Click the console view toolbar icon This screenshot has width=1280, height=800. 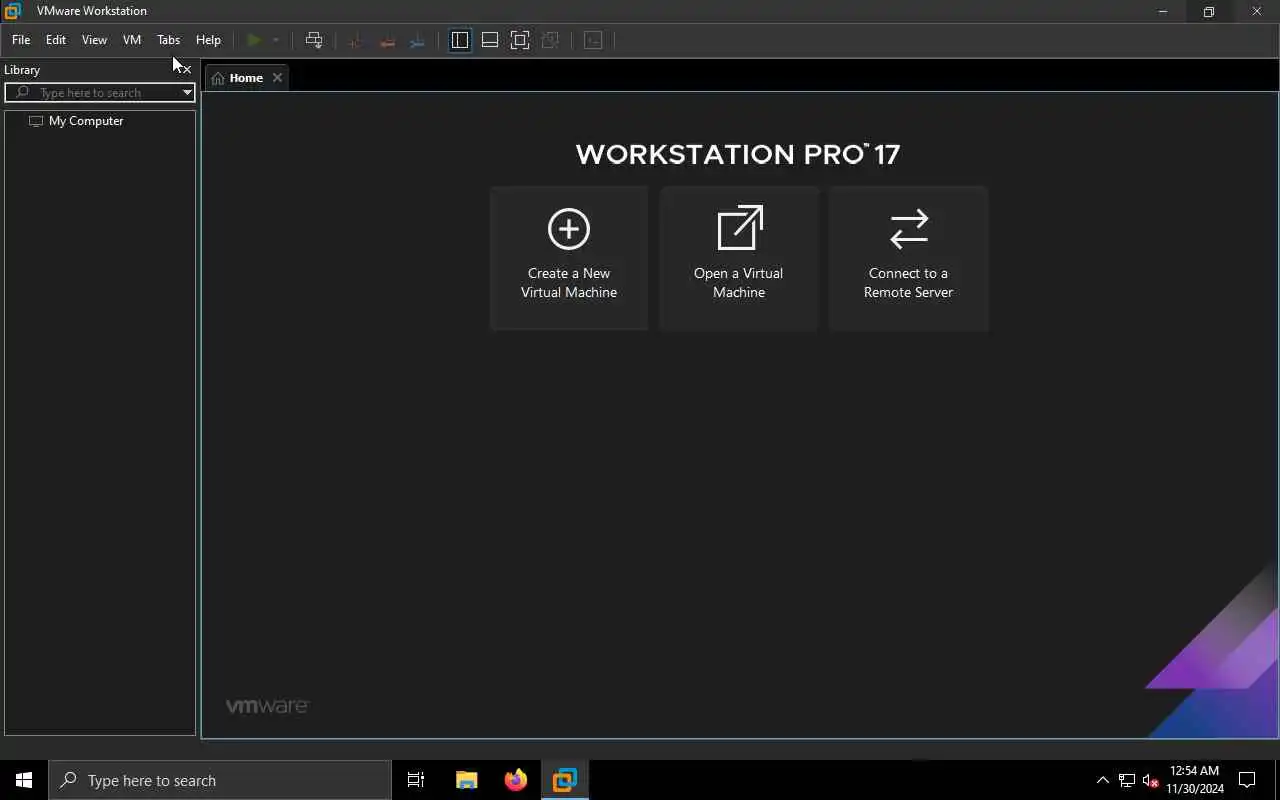click(x=593, y=40)
